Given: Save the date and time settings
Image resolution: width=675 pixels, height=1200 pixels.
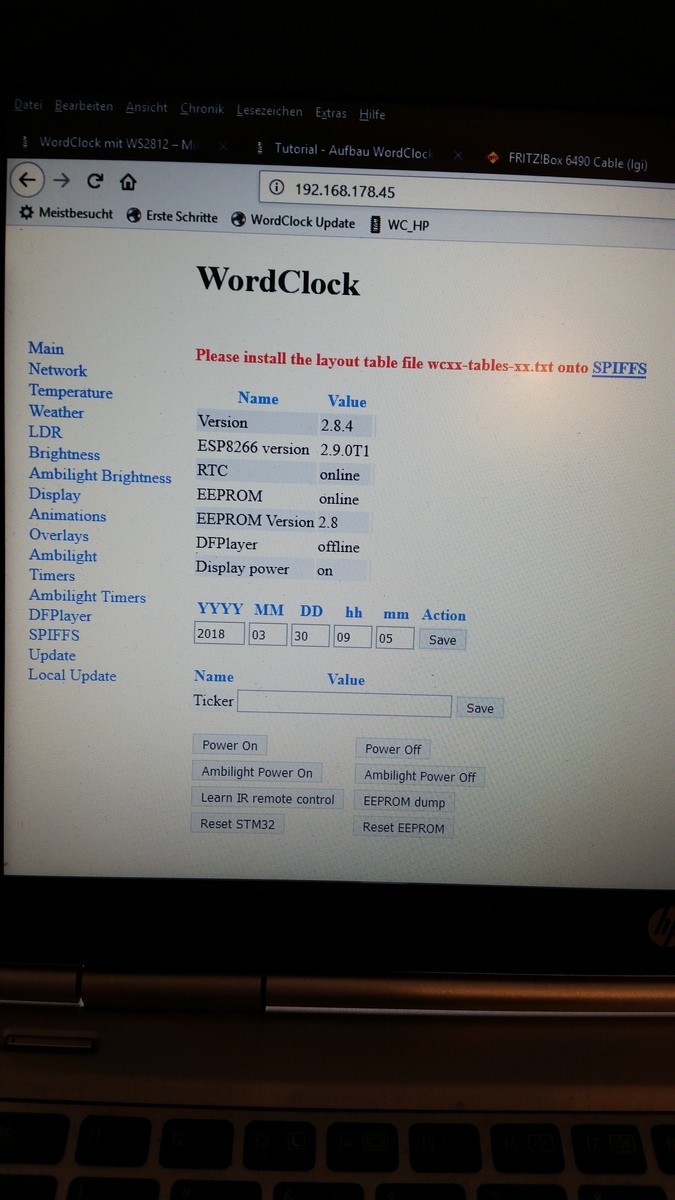Looking at the screenshot, I should pos(442,640).
